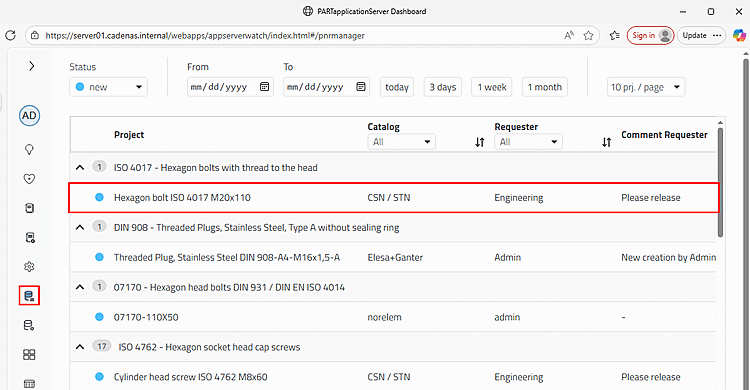Click the CSN / STN cell for Hexagon bolt ISO 4017 M20x110
The height and width of the screenshot is (390, 750).
pos(389,198)
